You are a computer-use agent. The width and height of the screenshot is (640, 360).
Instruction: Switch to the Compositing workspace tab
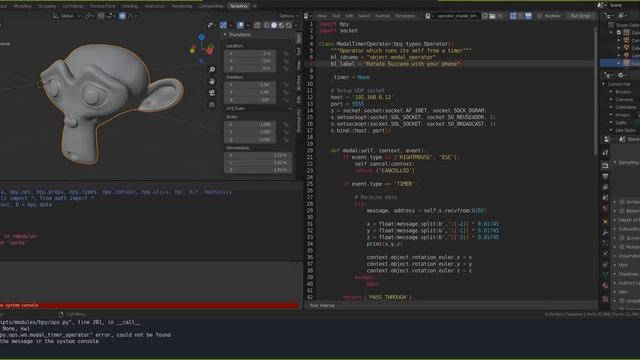[211, 6]
